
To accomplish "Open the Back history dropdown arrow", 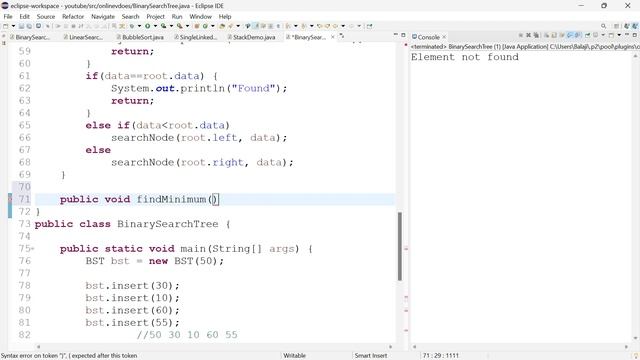I will (x=343, y=26).
